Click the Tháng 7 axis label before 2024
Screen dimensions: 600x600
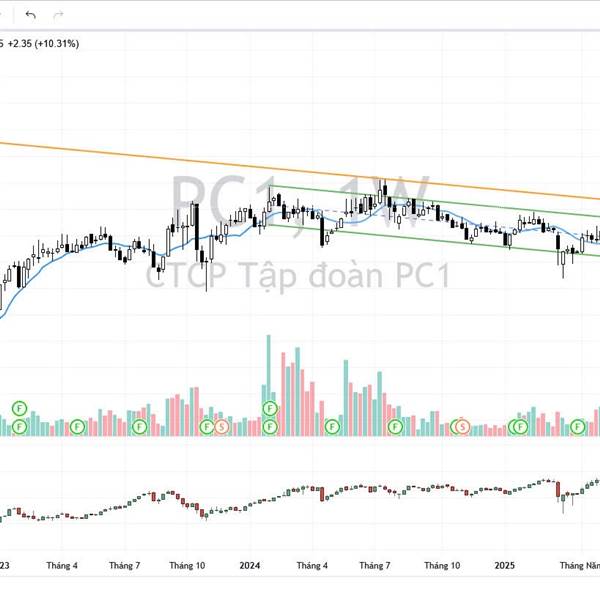click(x=124, y=565)
